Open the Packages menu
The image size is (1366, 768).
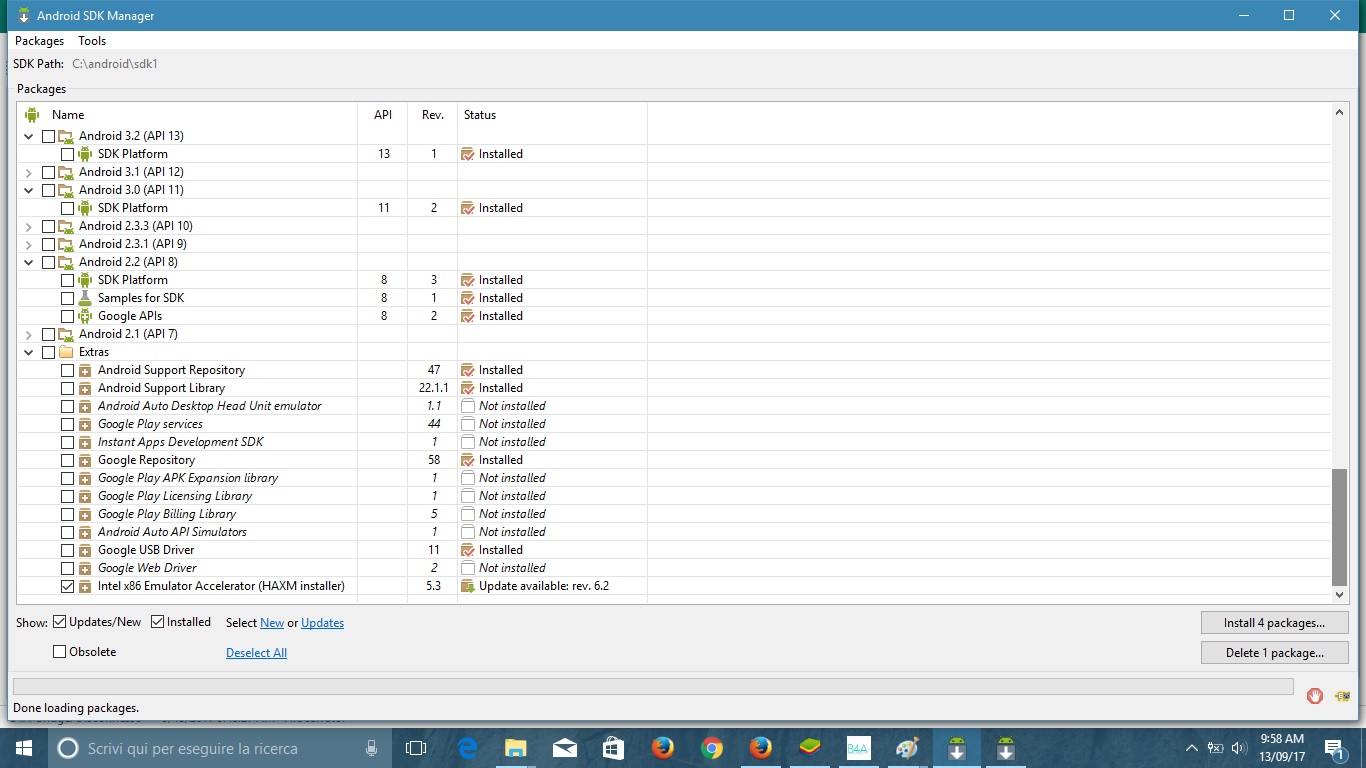(x=39, y=41)
